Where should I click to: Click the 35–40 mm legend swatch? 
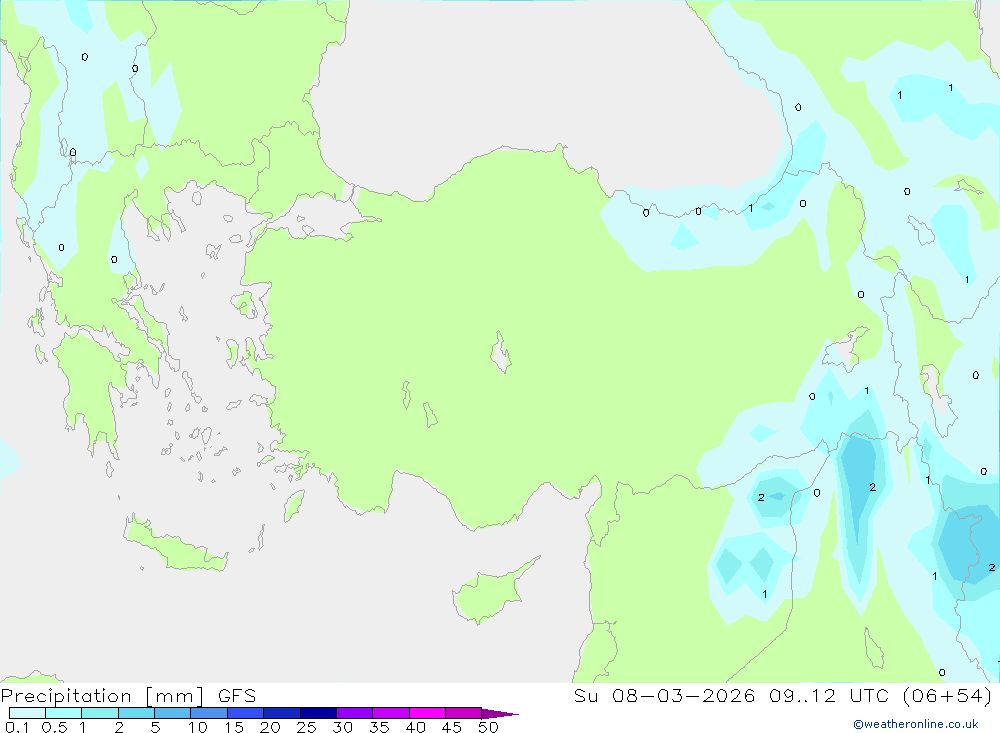click(390, 713)
